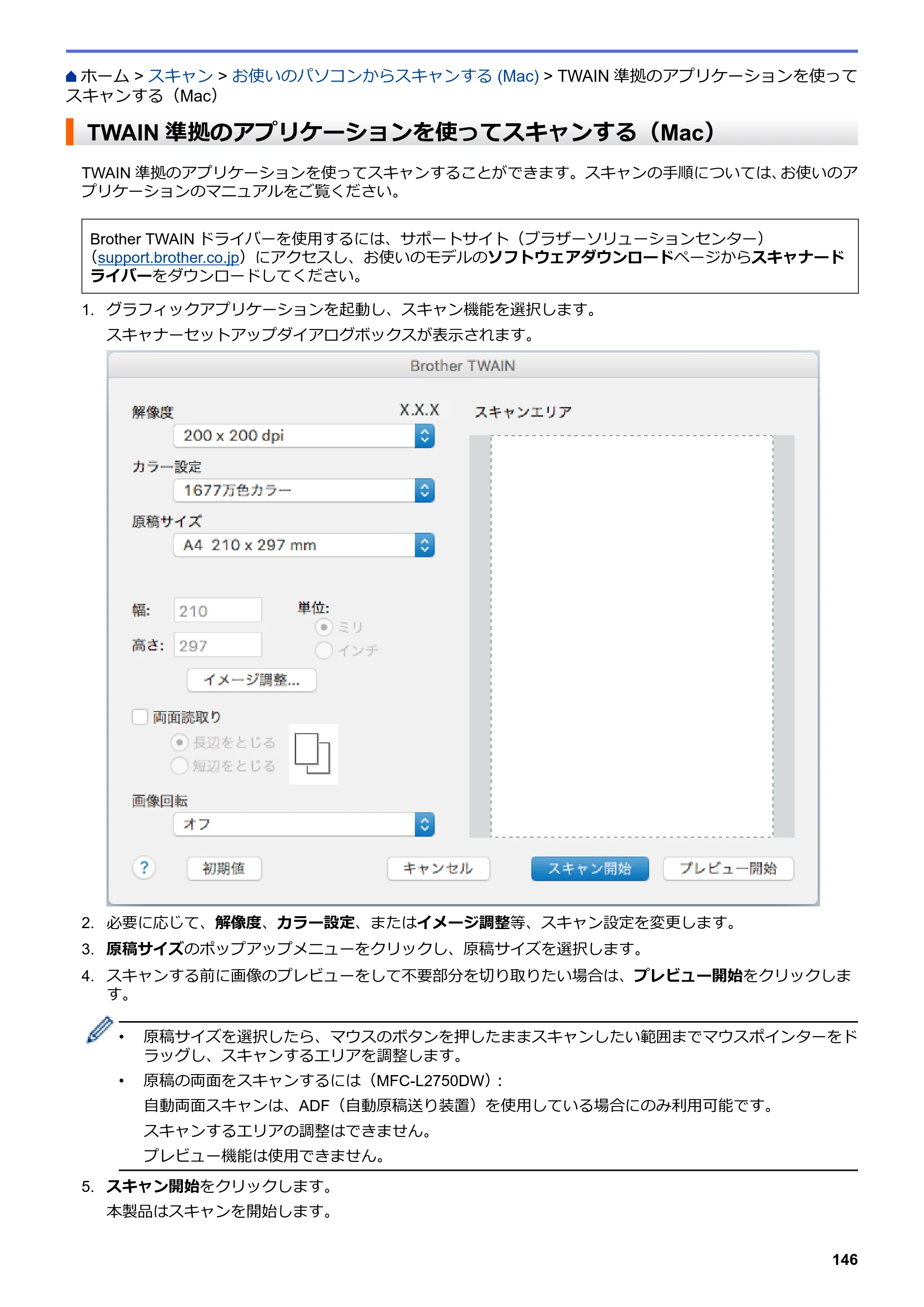924x1307 pixels.
Task: Click inside the スキャンエリア preview area
Action: click(x=632, y=637)
